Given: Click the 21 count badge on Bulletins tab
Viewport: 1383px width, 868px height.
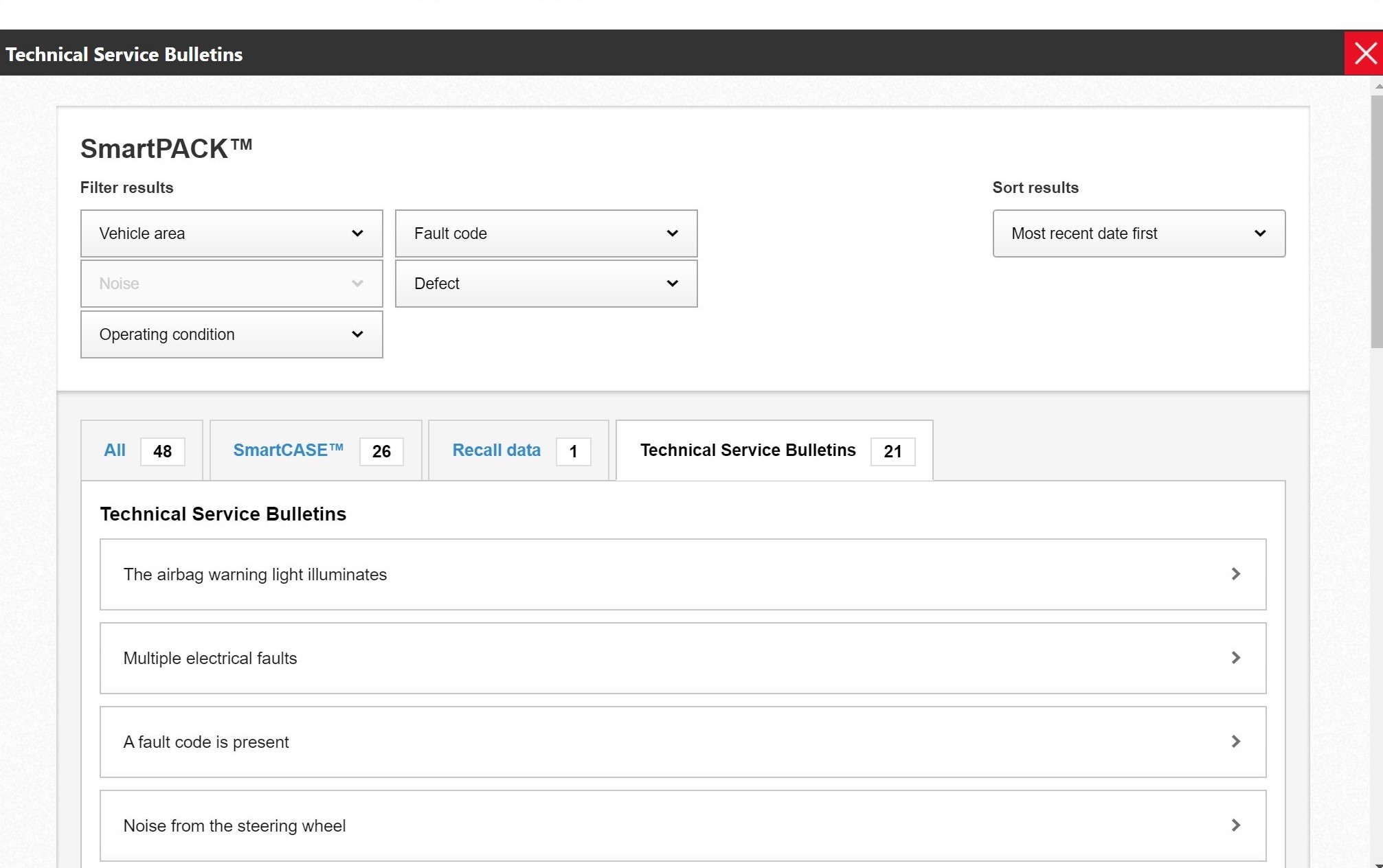Looking at the screenshot, I should point(892,451).
